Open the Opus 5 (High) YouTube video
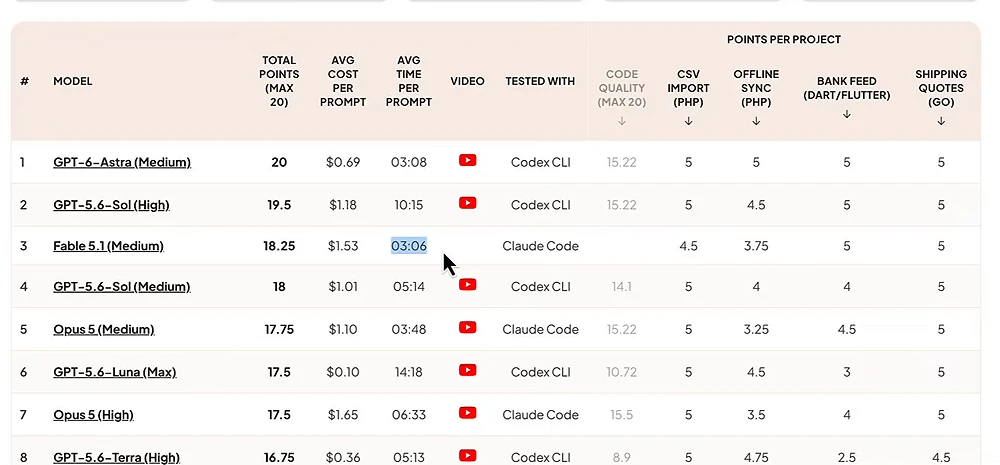 [x=467, y=413]
